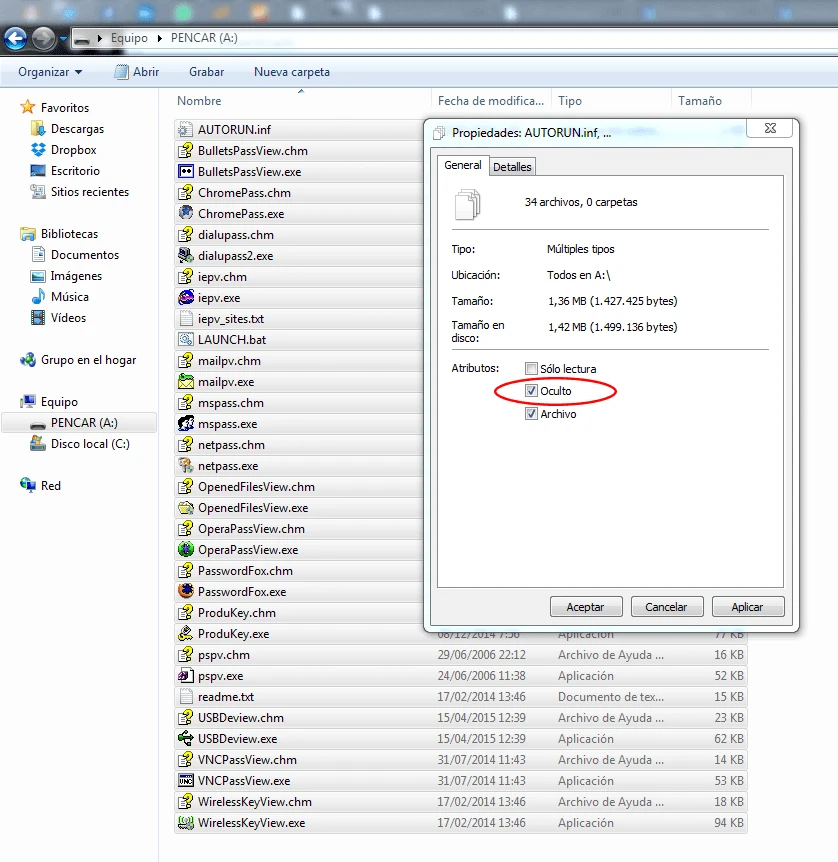The height and width of the screenshot is (862, 838).
Task: Select OpenedFilesView.exe icon
Action: [x=186, y=507]
